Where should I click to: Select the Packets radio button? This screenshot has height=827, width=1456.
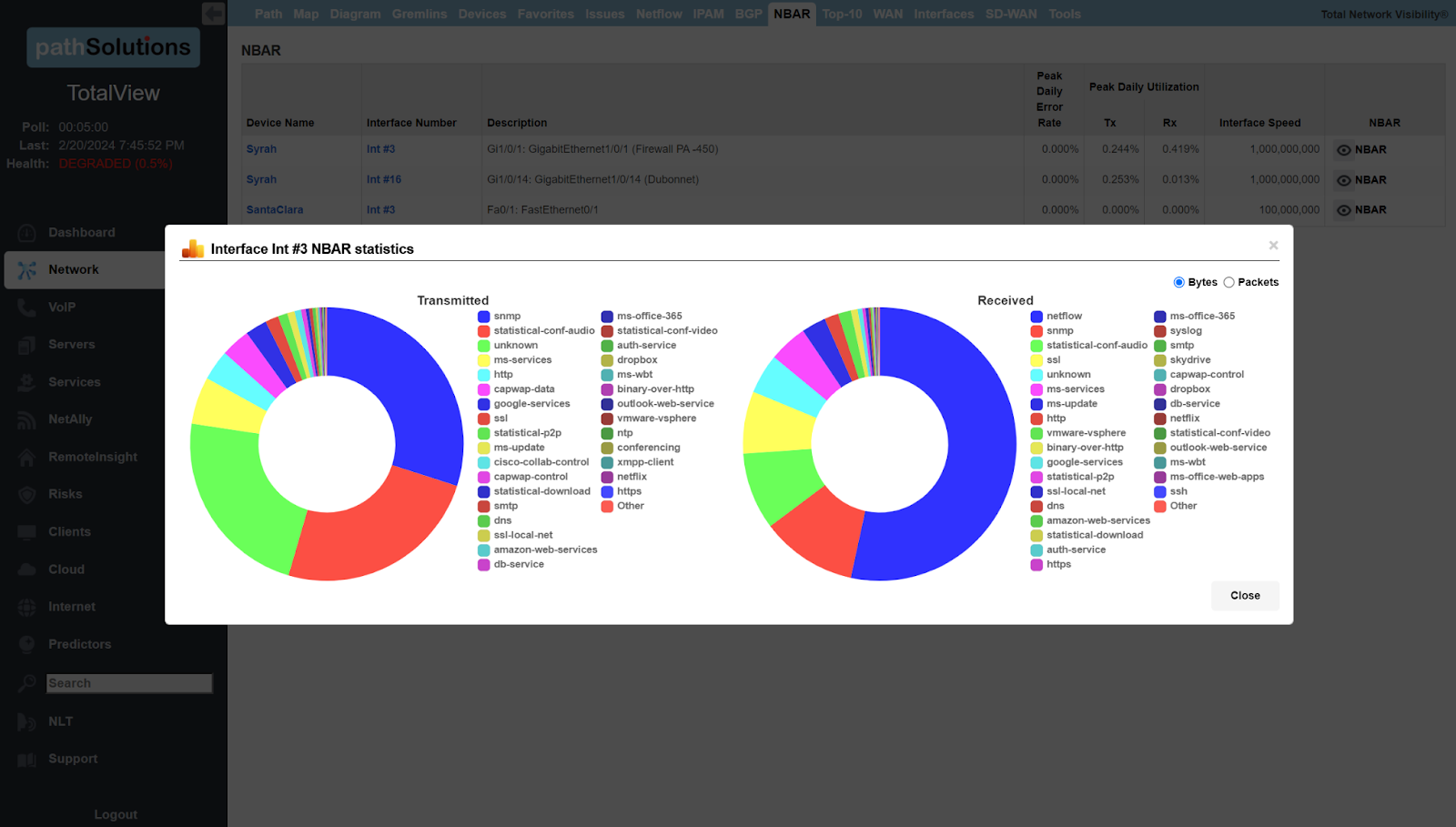click(1228, 282)
